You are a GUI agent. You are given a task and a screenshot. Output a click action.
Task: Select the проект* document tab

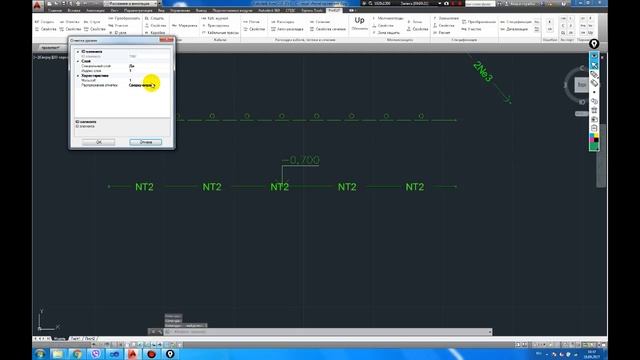51,47
